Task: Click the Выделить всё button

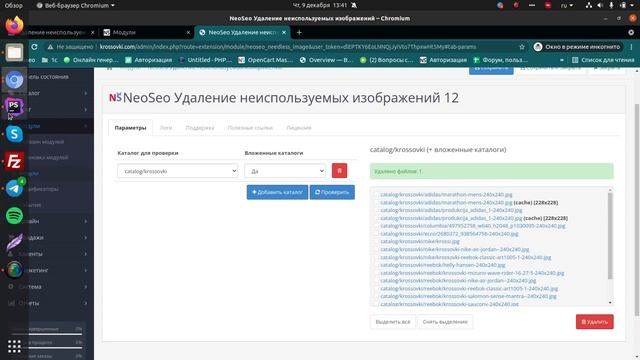Action: coord(393,322)
